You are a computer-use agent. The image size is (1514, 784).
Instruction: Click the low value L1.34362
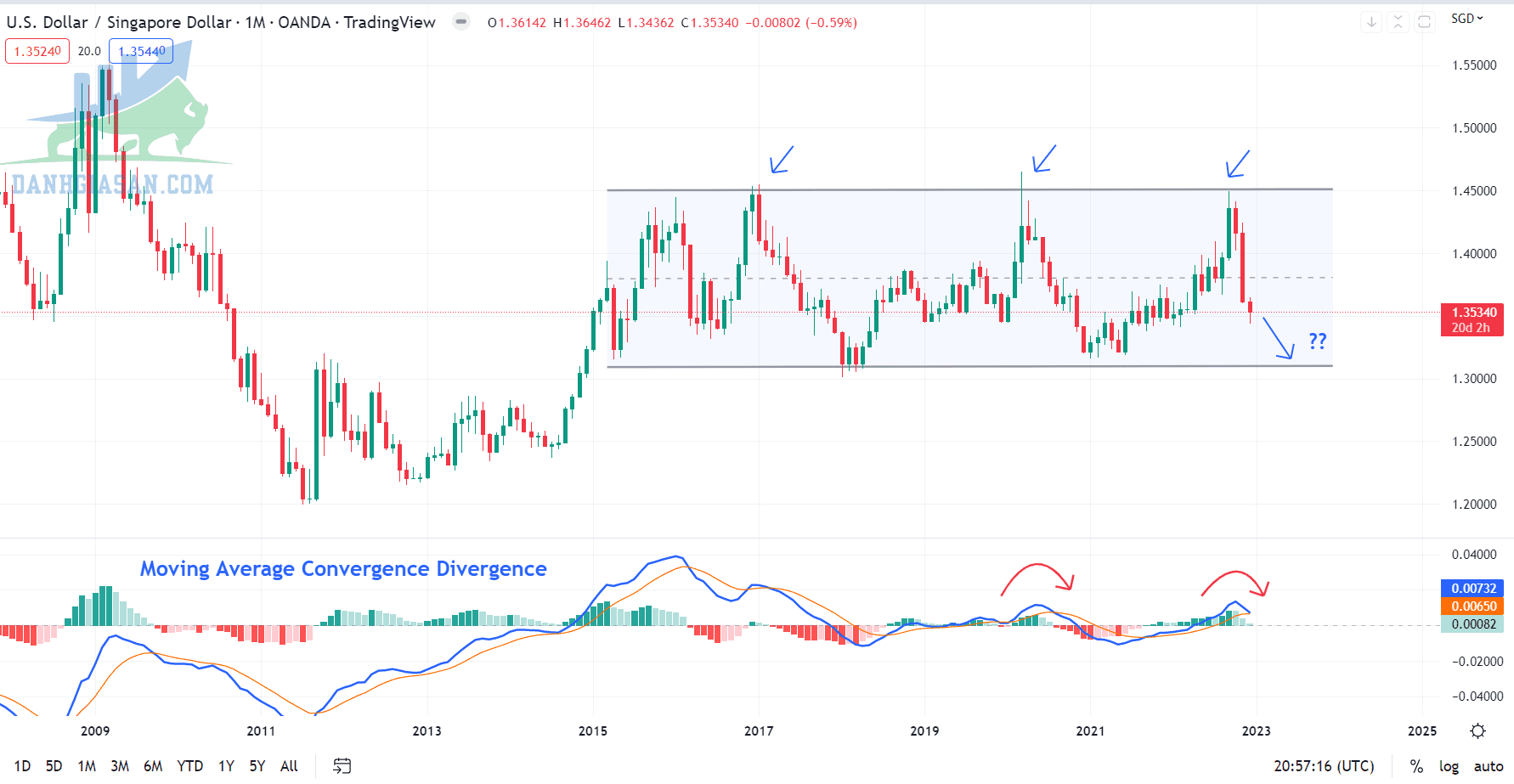(646, 23)
